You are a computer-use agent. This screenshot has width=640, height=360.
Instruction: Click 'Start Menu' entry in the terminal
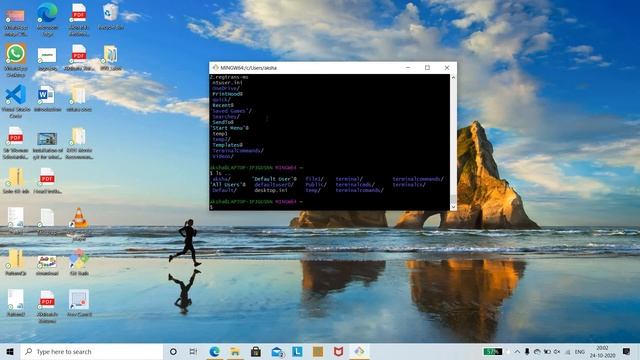click(x=230, y=128)
